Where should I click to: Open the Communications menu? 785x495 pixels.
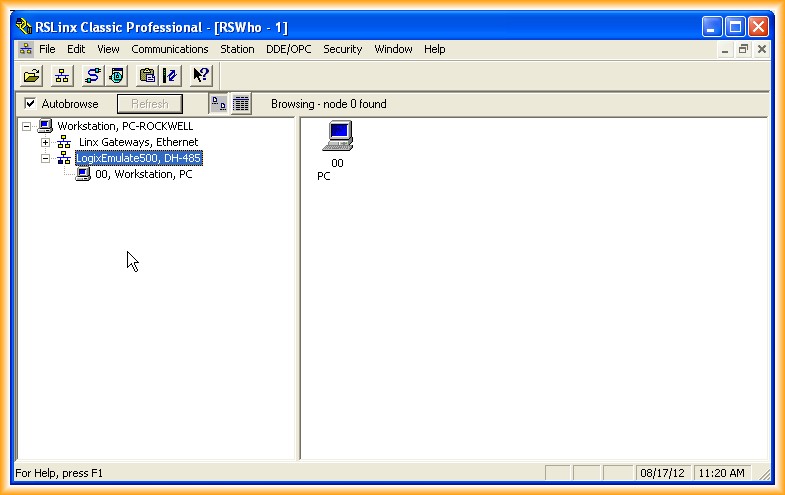tap(169, 49)
